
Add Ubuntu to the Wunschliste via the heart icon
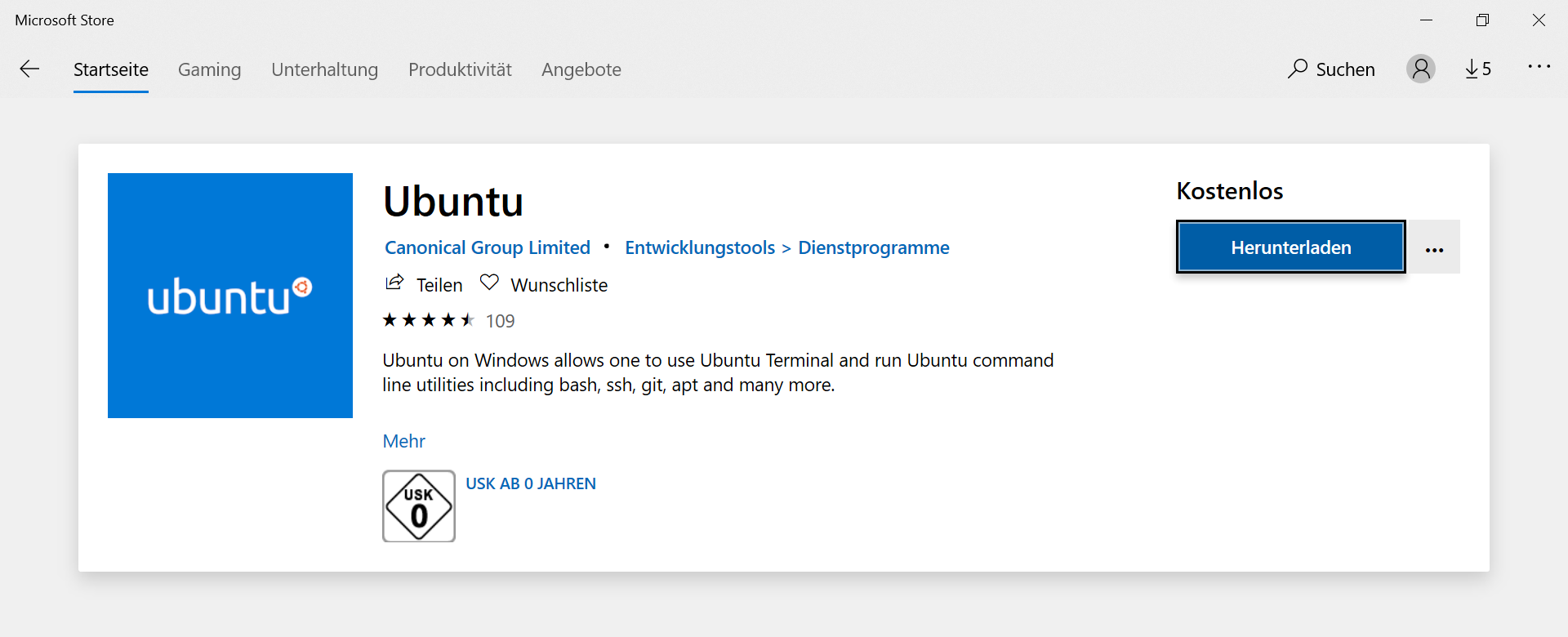489,283
